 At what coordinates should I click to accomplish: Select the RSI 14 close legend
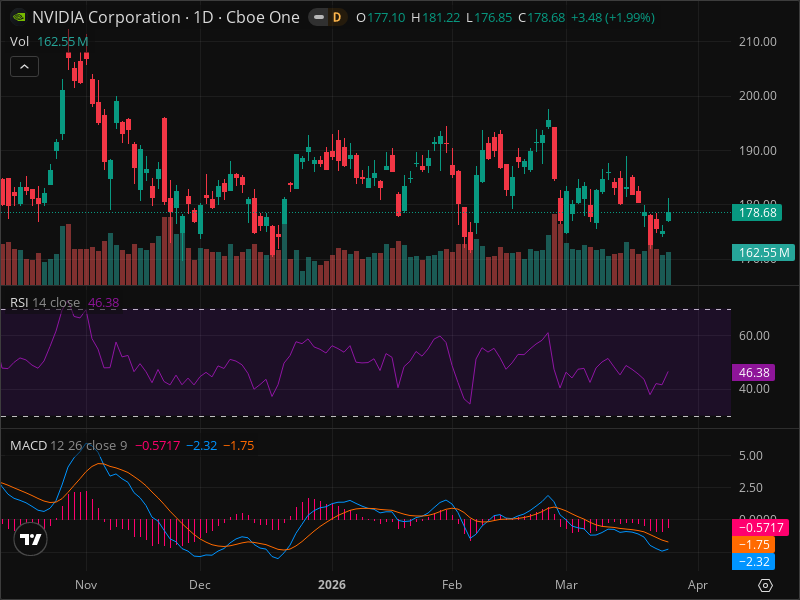(x=45, y=303)
